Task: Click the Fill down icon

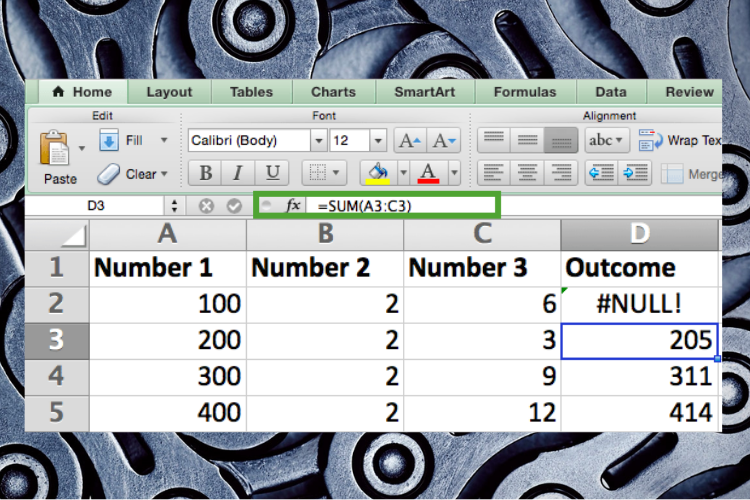Action: tap(109, 140)
